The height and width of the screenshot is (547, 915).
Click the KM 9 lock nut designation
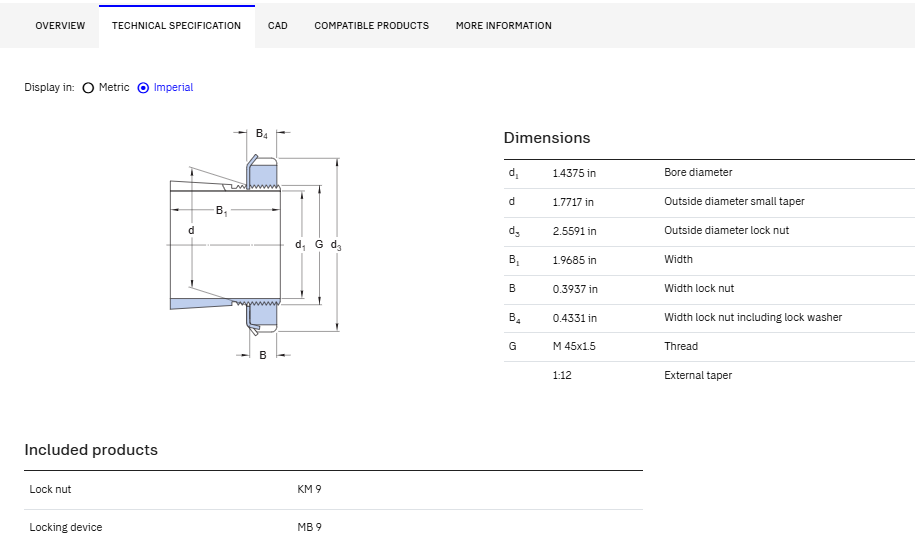[x=309, y=489]
